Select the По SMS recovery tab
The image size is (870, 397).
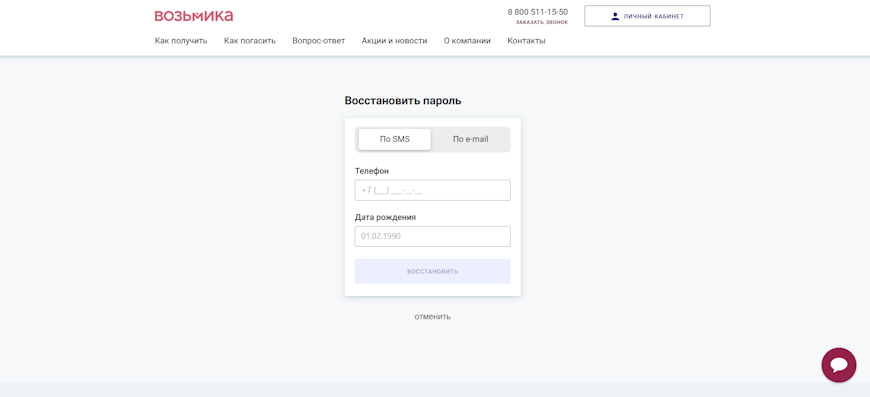394,139
